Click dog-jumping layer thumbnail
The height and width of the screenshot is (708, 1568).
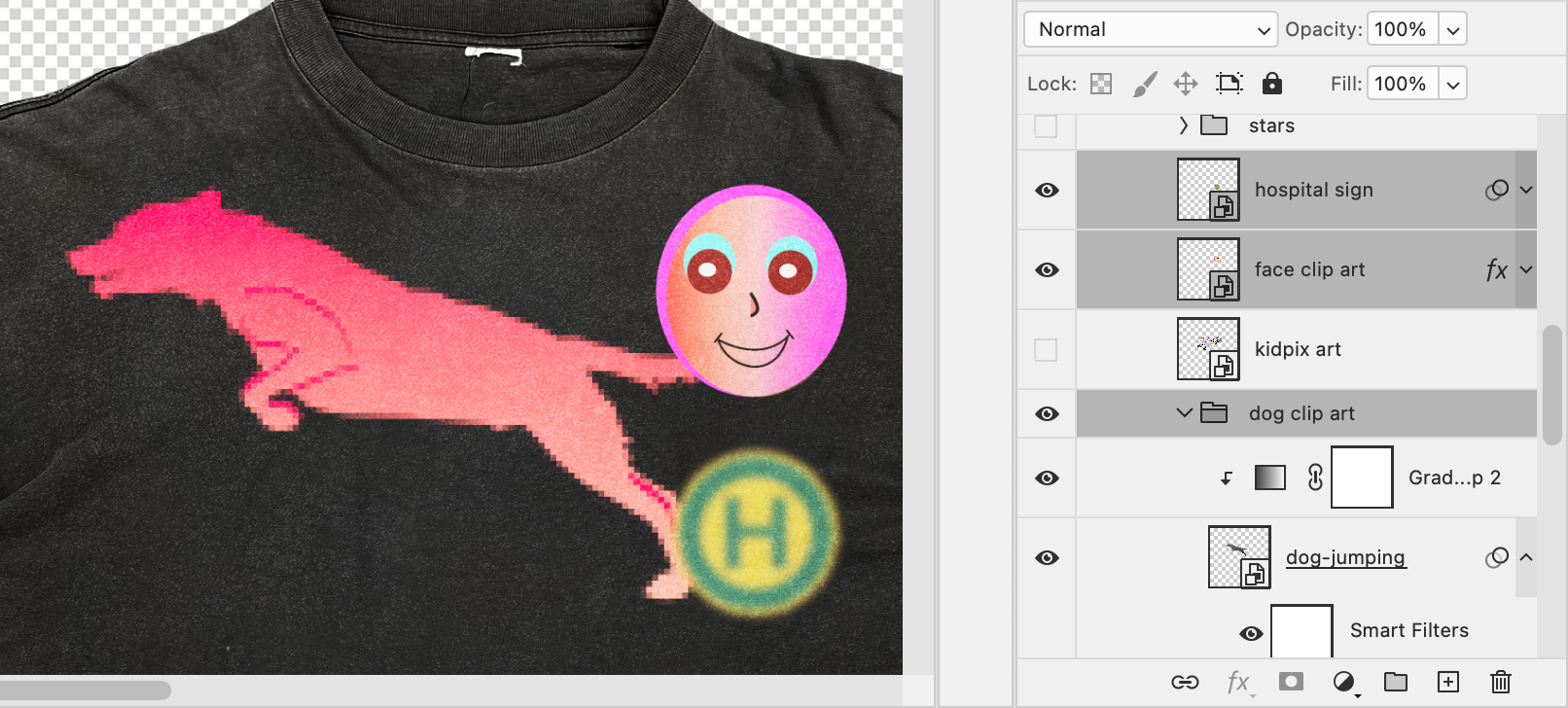1239,557
